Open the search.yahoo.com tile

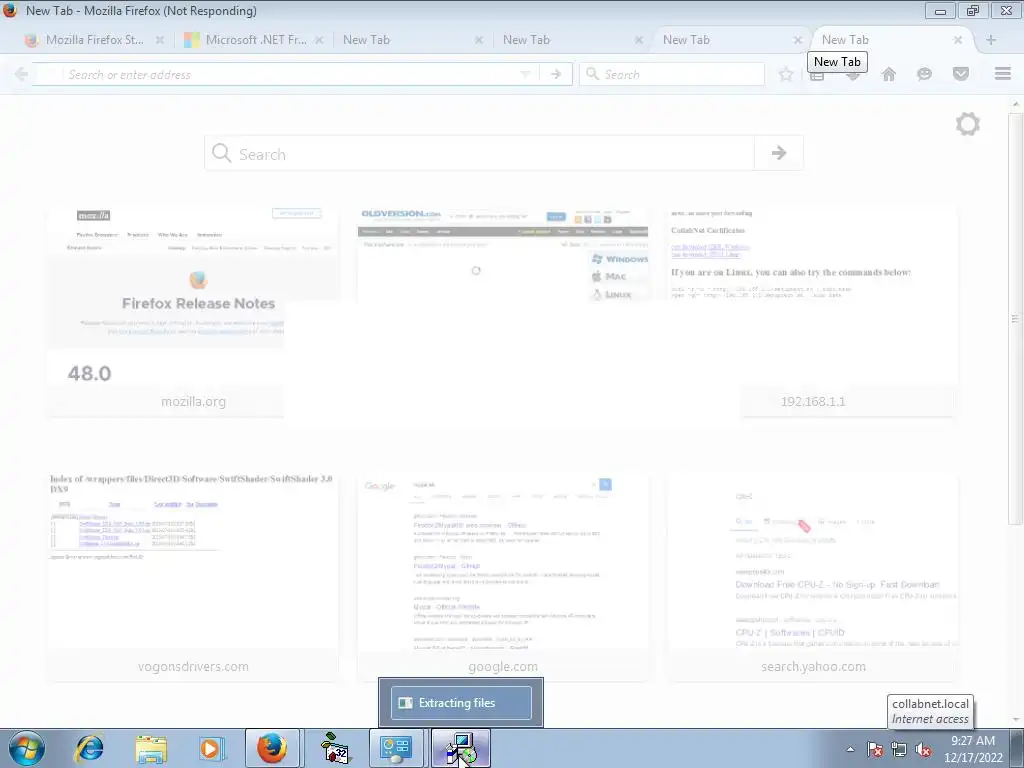pos(813,578)
